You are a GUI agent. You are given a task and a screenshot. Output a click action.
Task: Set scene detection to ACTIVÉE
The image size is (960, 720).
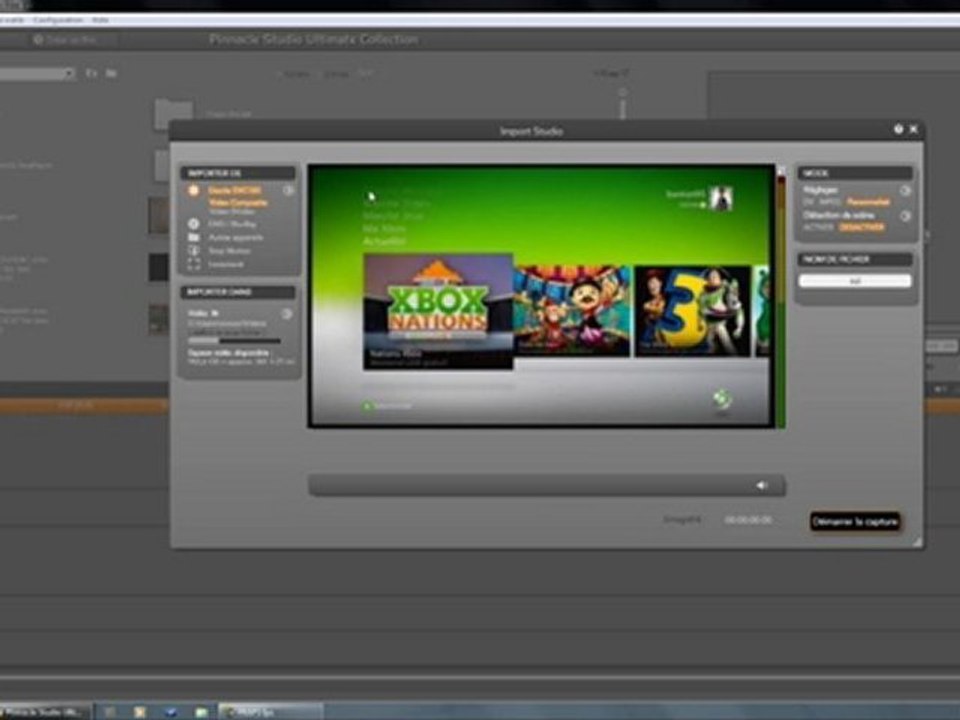click(819, 227)
